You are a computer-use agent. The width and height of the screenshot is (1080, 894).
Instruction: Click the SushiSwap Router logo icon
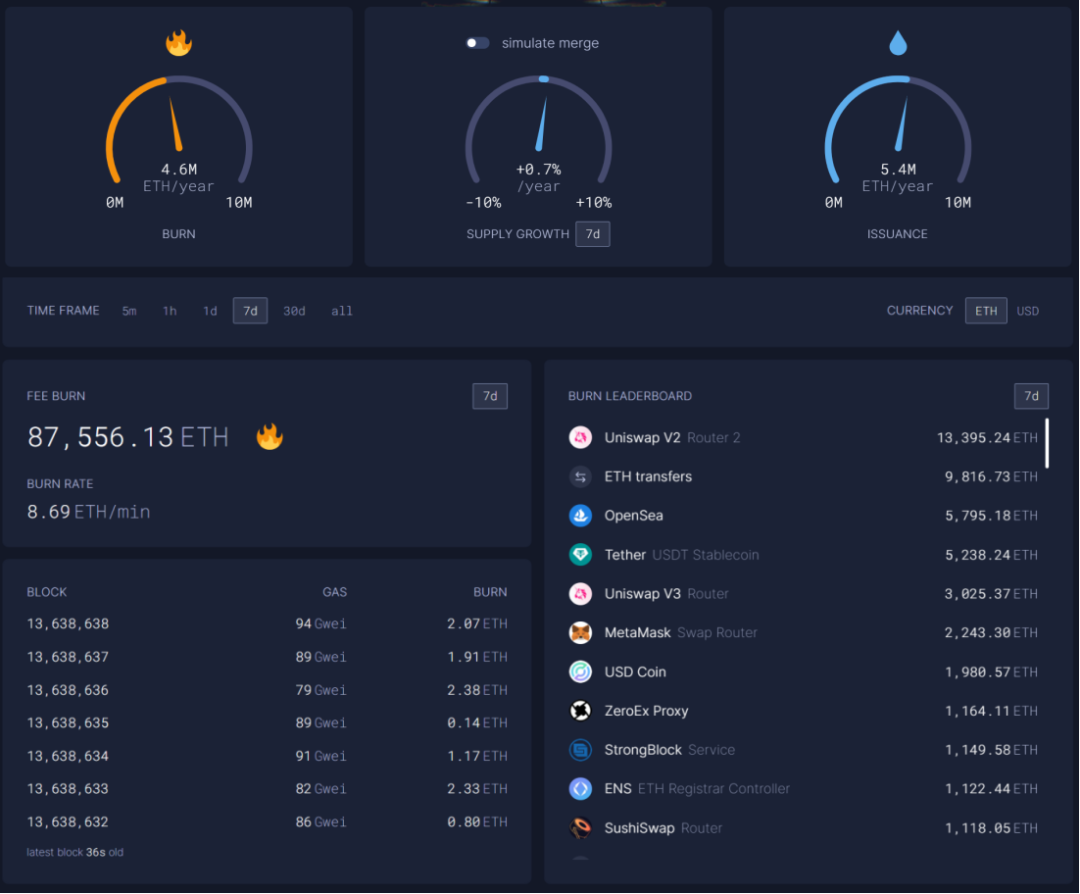(x=581, y=828)
